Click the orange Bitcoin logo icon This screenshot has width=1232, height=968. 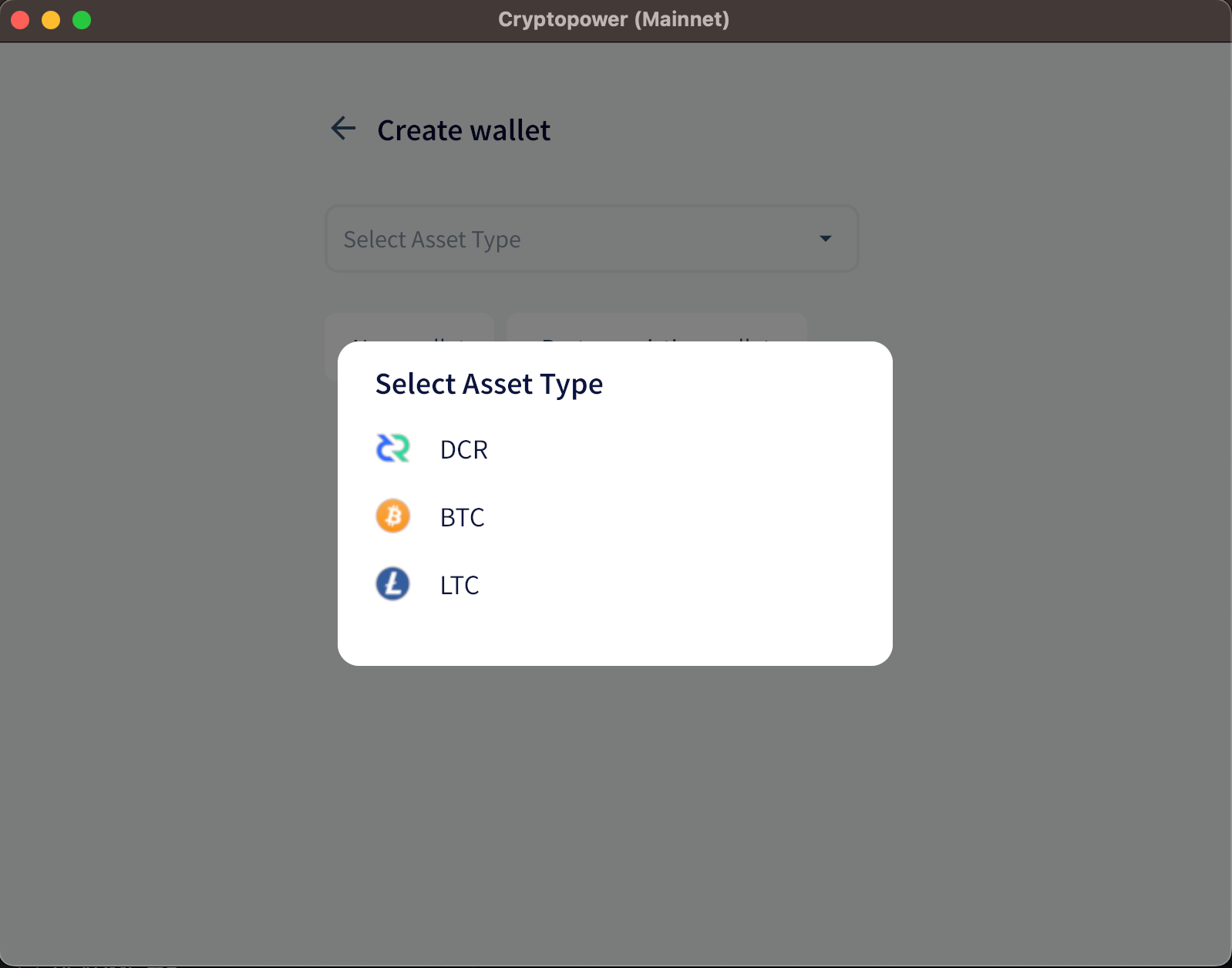pos(392,516)
